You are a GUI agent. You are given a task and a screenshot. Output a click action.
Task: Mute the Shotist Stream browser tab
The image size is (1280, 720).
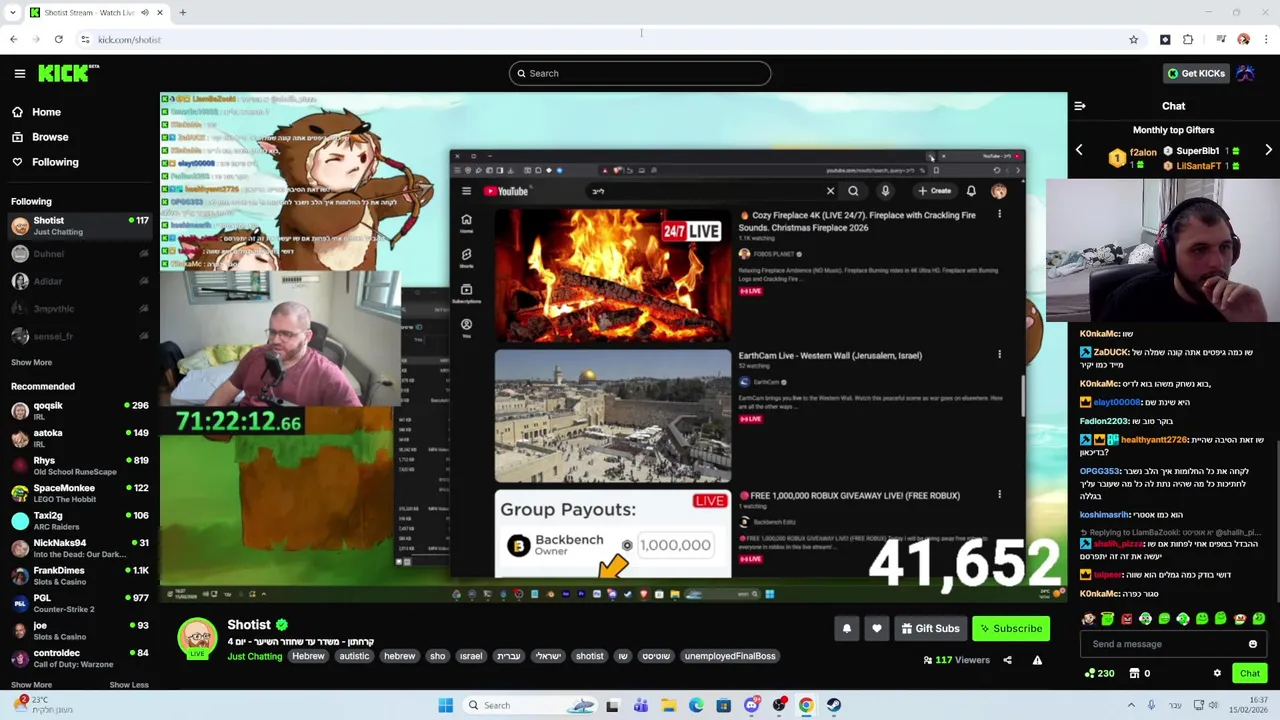(145, 13)
